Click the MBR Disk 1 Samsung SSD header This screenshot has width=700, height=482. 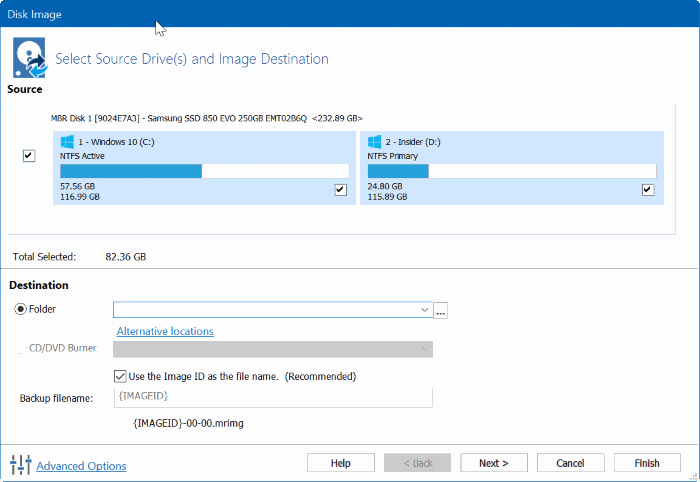point(207,118)
